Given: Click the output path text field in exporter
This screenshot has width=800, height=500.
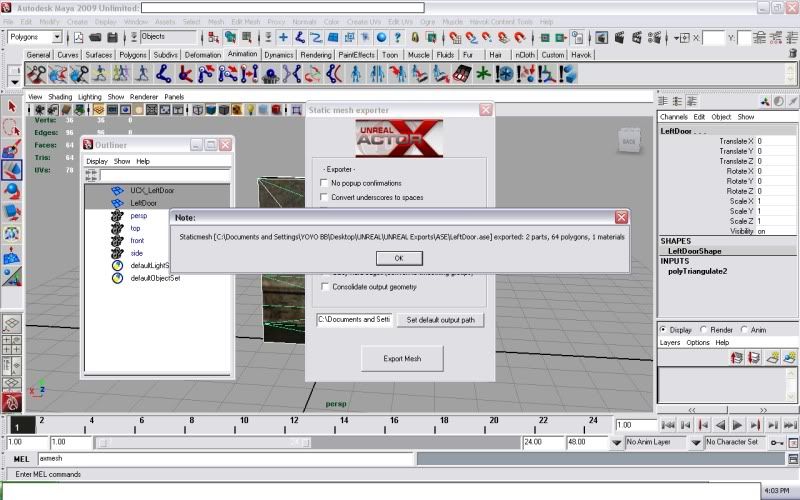Looking at the screenshot, I should [x=355, y=320].
